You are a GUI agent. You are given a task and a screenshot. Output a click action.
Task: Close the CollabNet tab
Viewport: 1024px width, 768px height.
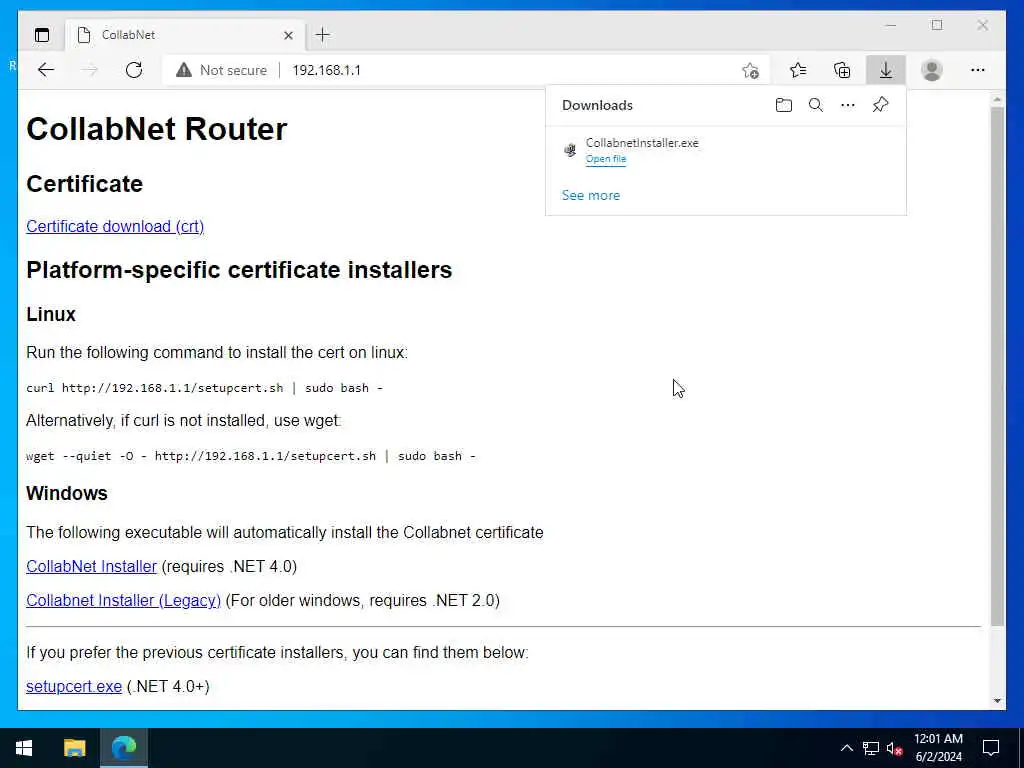(288, 35)
